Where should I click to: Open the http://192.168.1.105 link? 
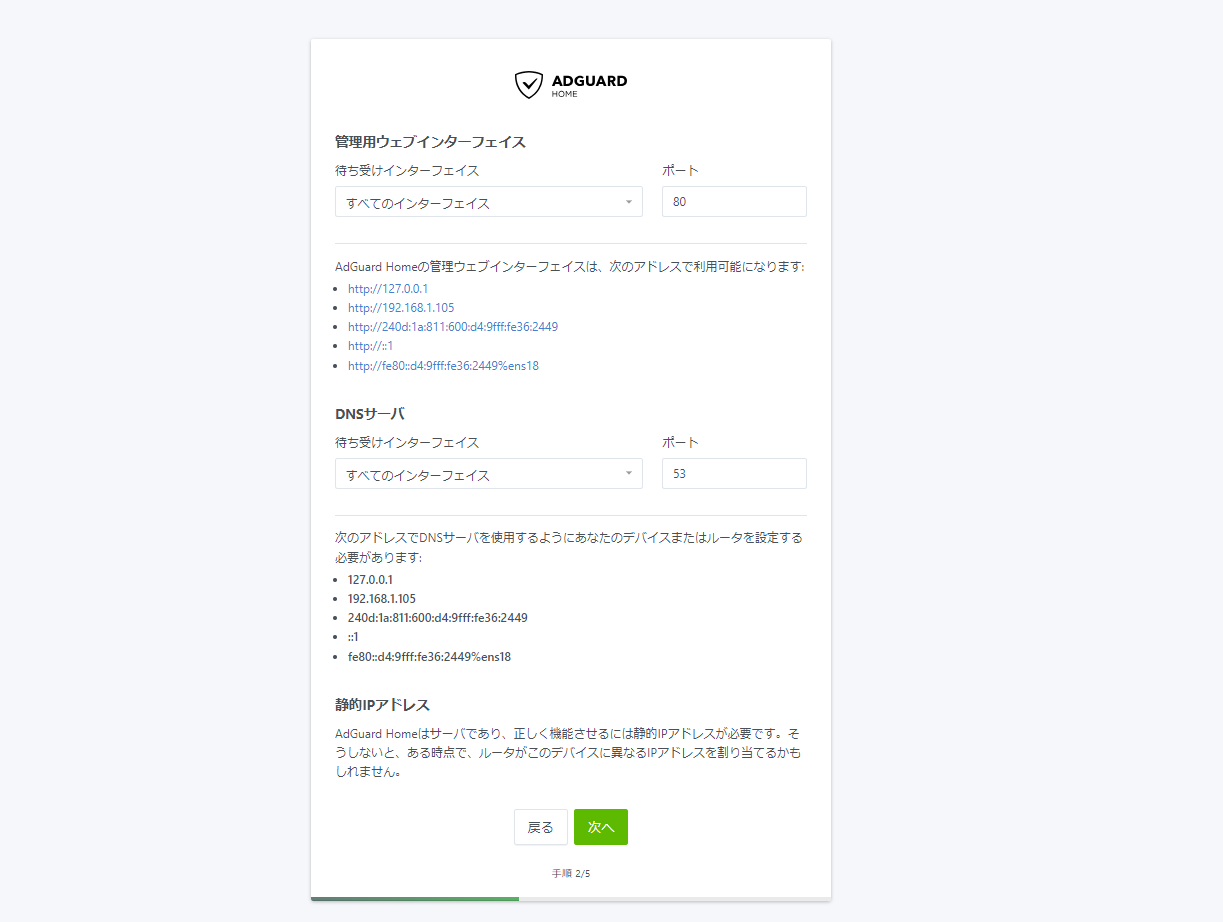click(401, 308)
